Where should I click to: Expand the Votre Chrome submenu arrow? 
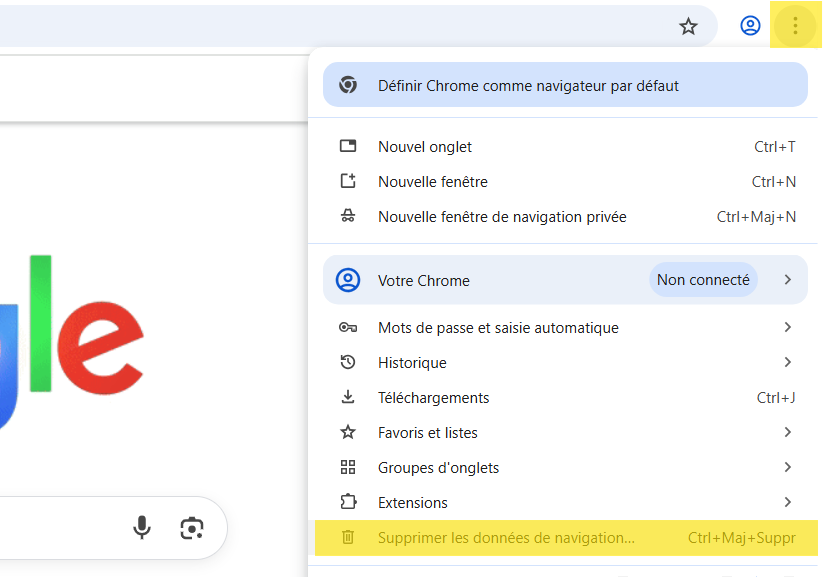pyautogui.click(x=788, y=280)
